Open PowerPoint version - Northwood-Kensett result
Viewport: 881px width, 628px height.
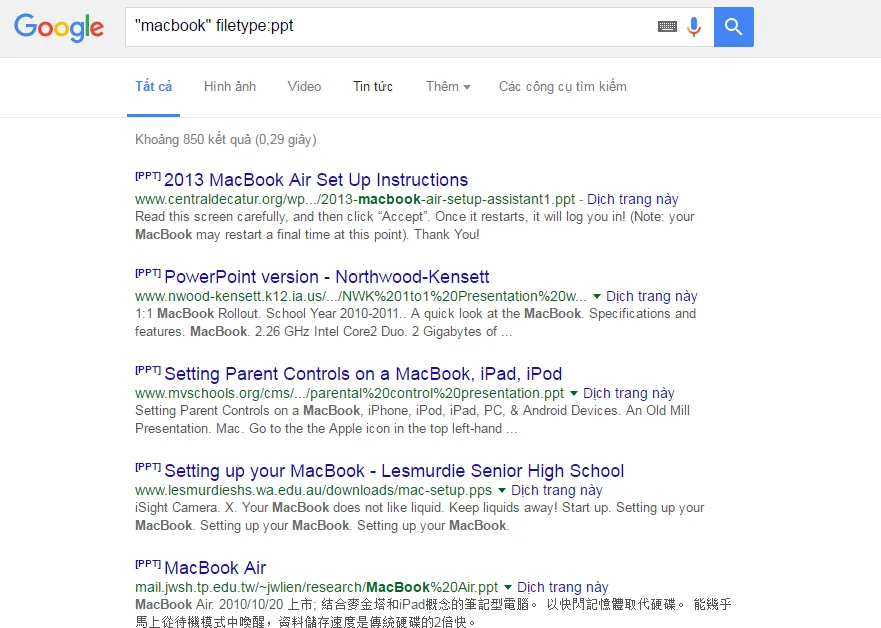326,277
